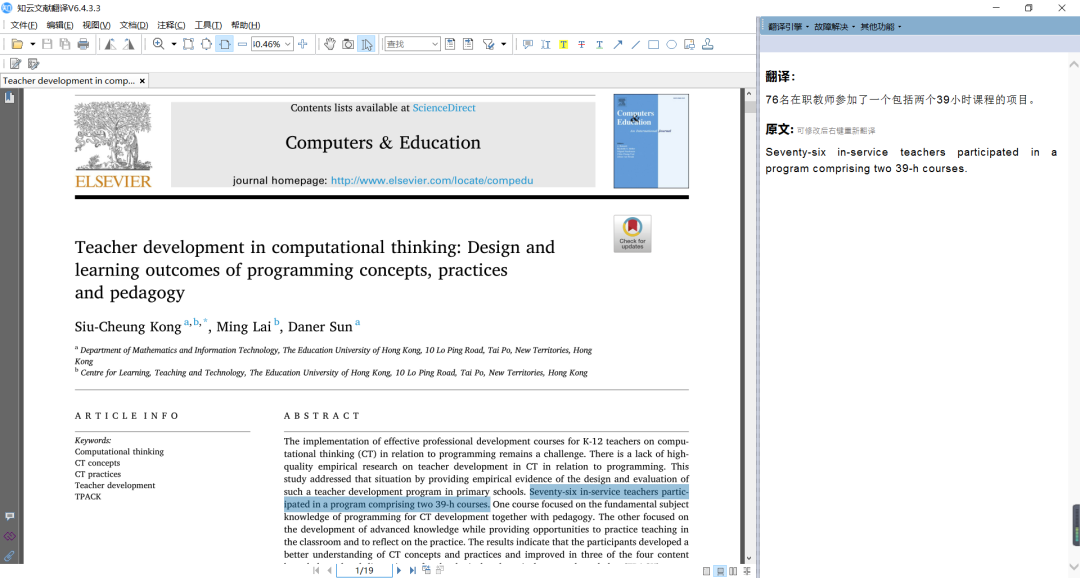Toggle continuous page layout in status bar

click(720, 571)
